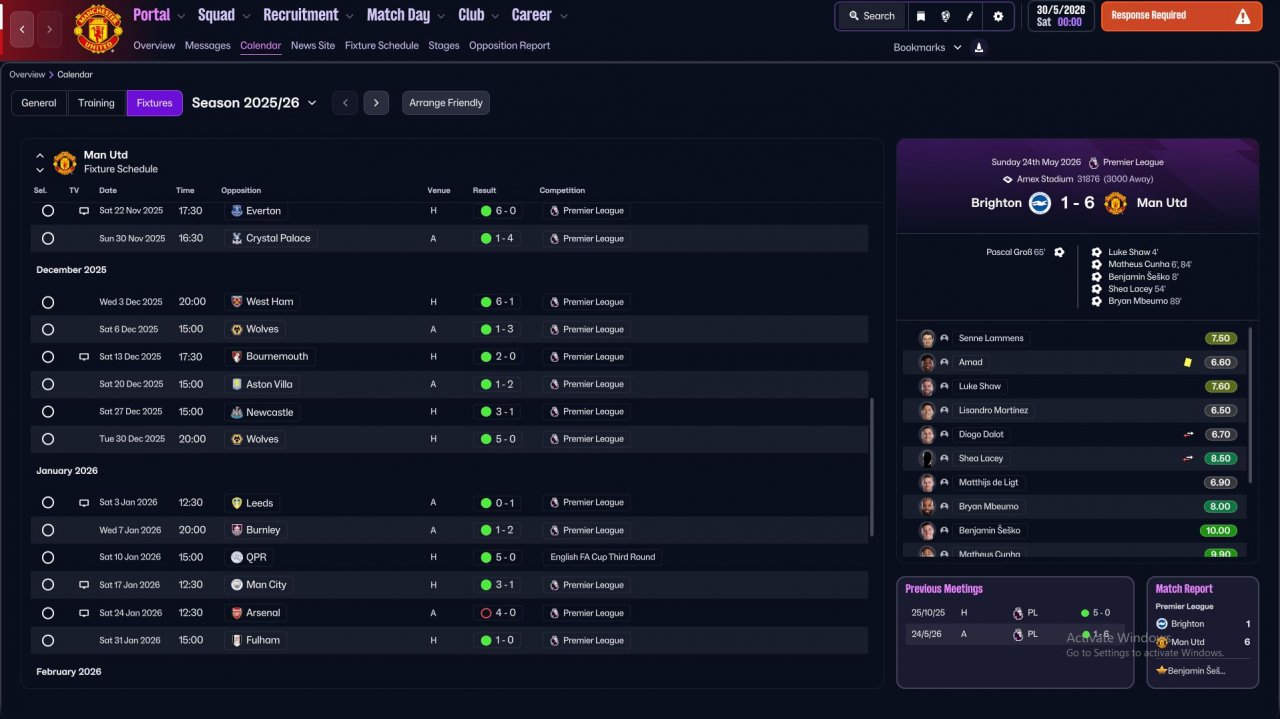Click TV icon on Everton fixture row
Image resolution: width=1280 pixels, height=719 pixels.
pyautogui.click(x=84, y=211)
